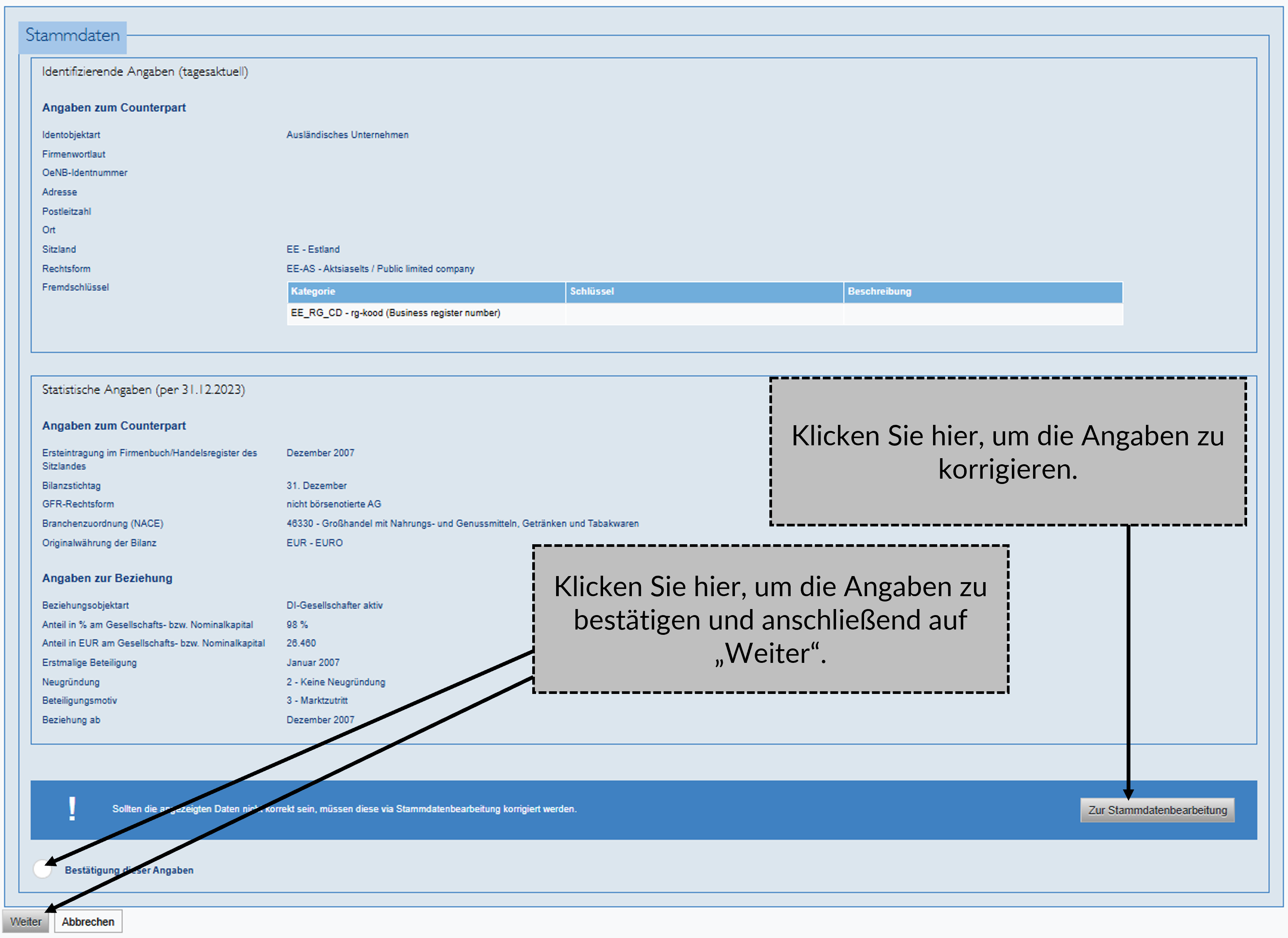Click the blue warning message text
This screenshot has width=1288, height=938.
[x=344, y=808]
